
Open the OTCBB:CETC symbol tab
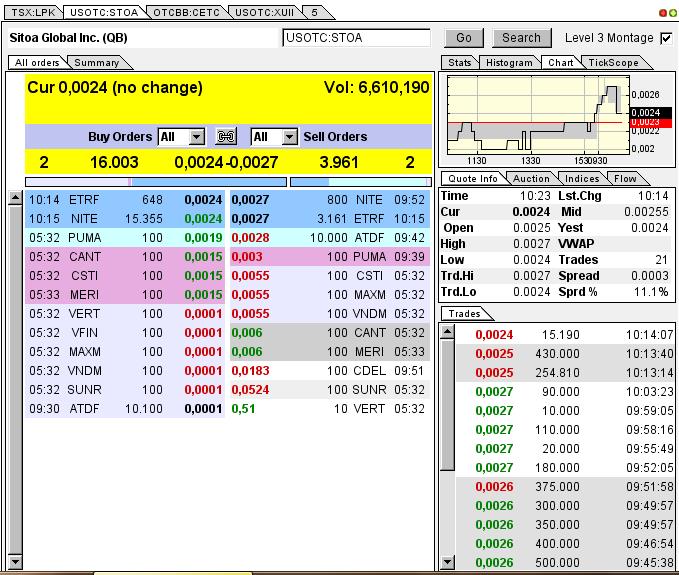[x=184, y=12]
